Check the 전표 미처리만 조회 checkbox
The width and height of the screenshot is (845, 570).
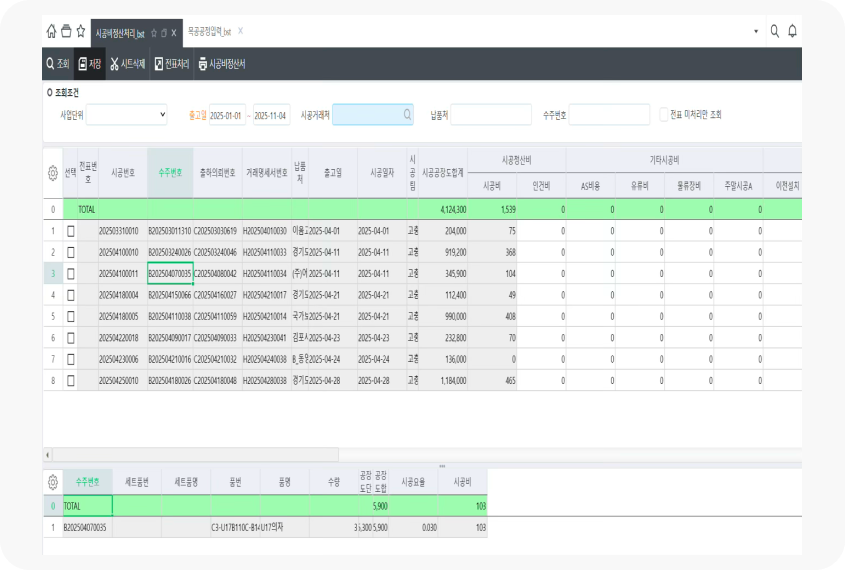point(664,115)
